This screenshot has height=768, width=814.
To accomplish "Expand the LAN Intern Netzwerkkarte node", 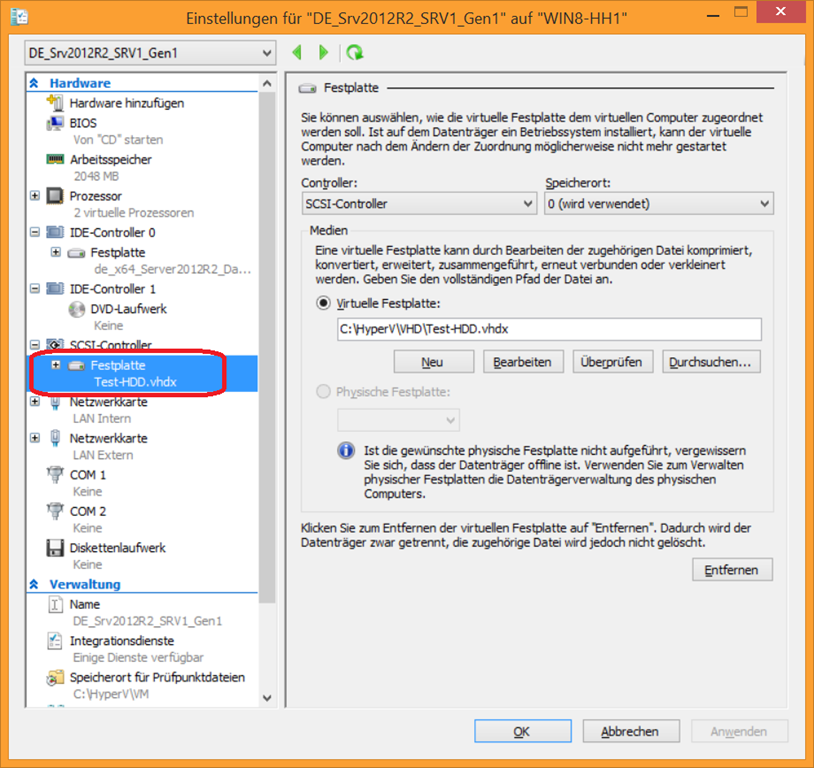I will point(35,401).
